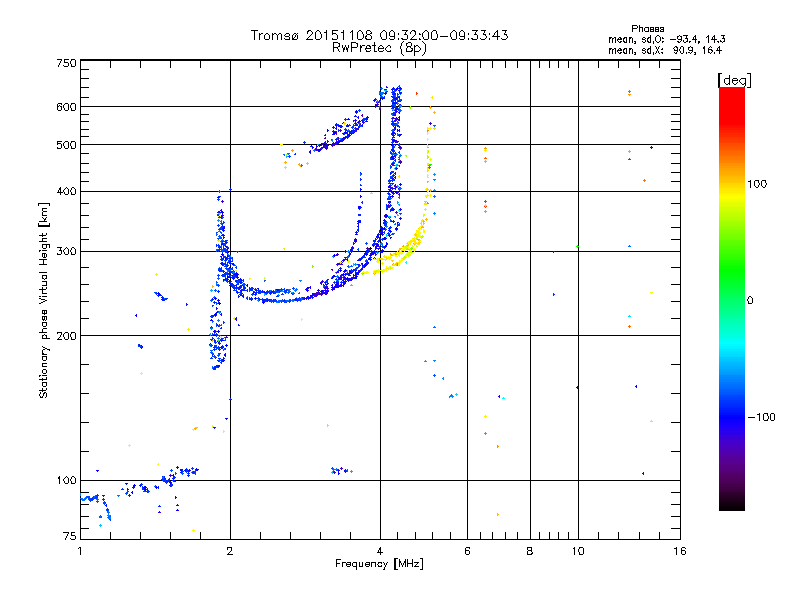Click the x-axis tick label "16"
800x600 pixels.
680,551
